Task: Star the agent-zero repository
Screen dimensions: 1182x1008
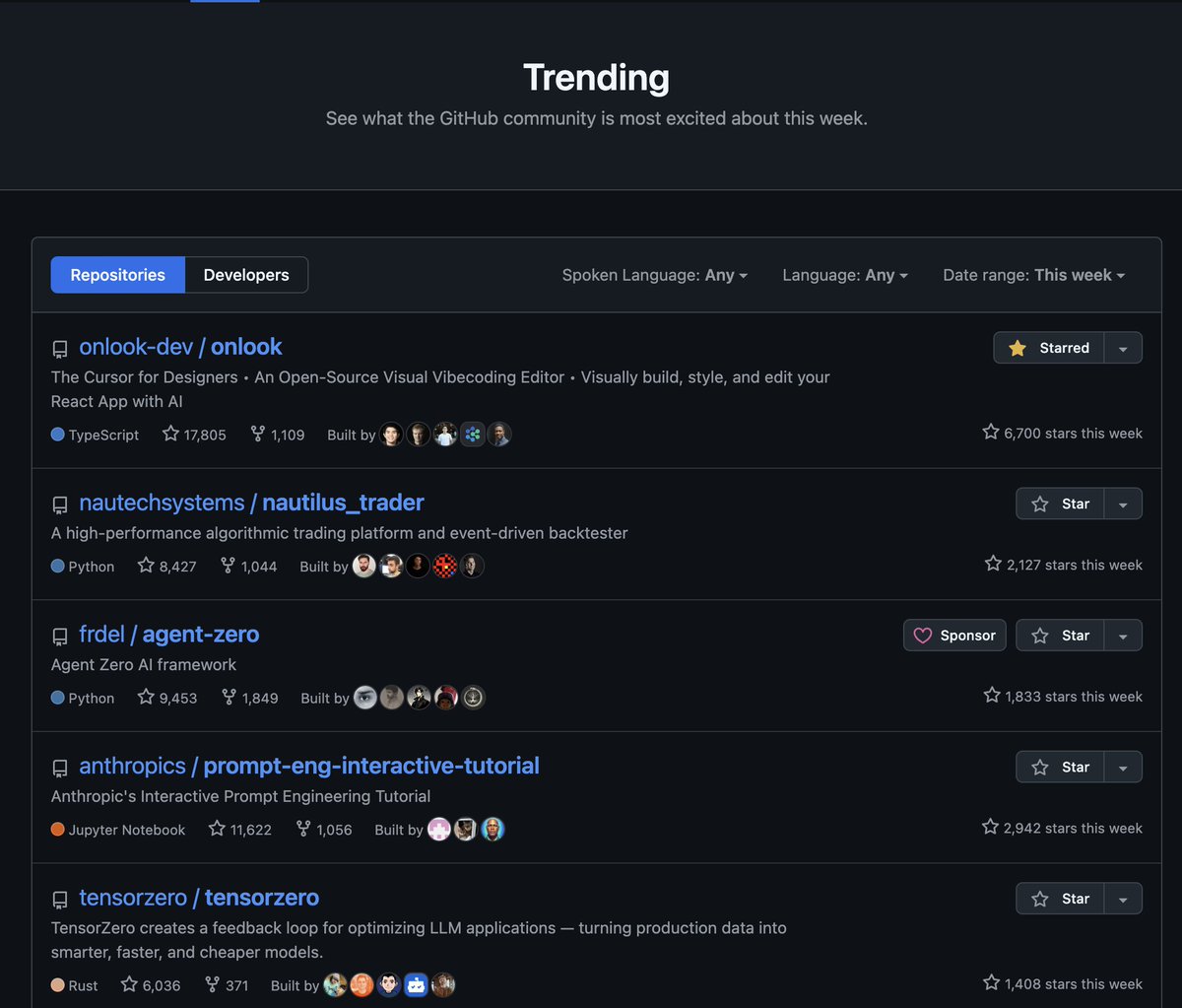Action: (x=1060, y=636)
